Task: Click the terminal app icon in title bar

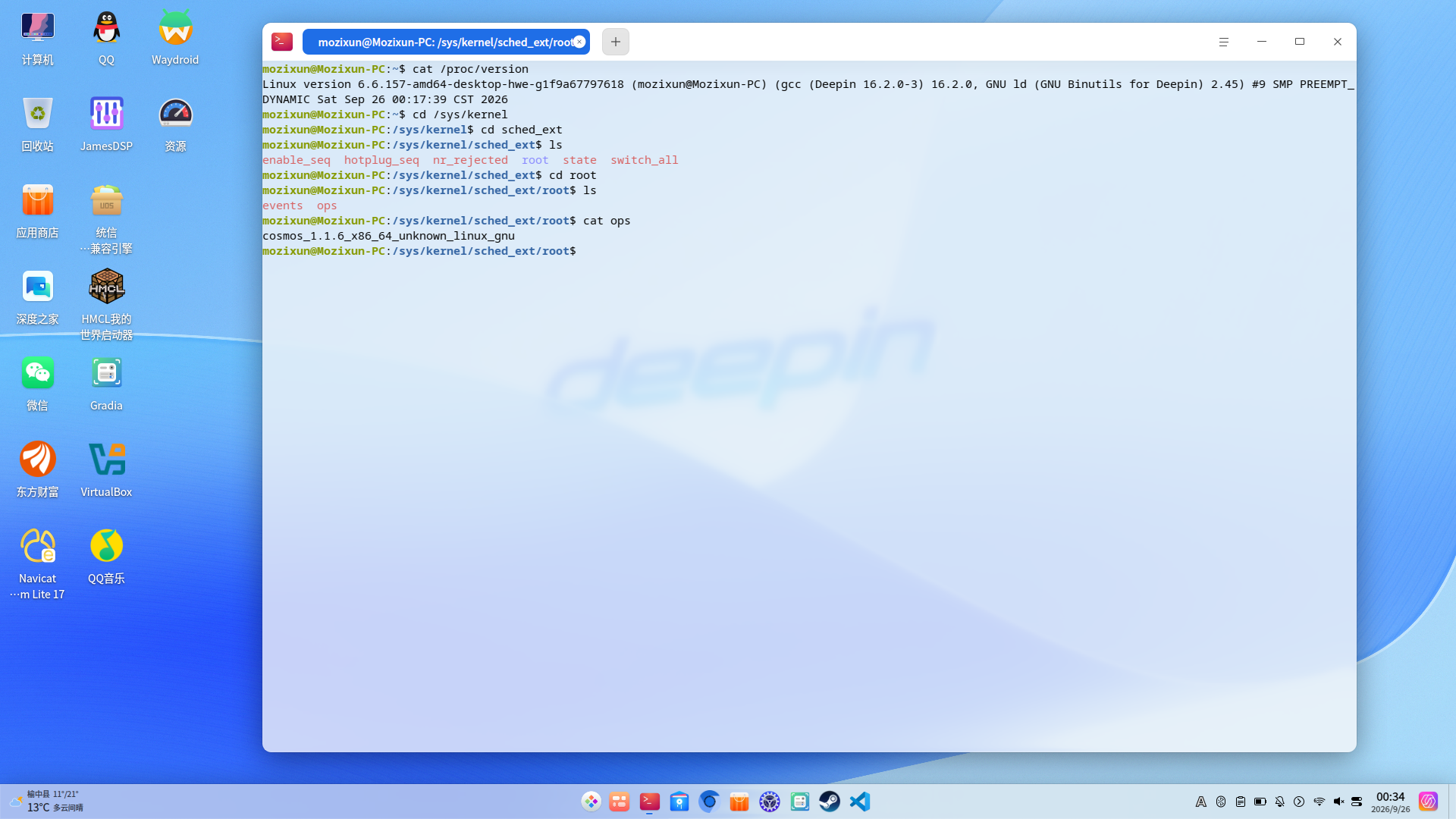Action: pos(282,42)
